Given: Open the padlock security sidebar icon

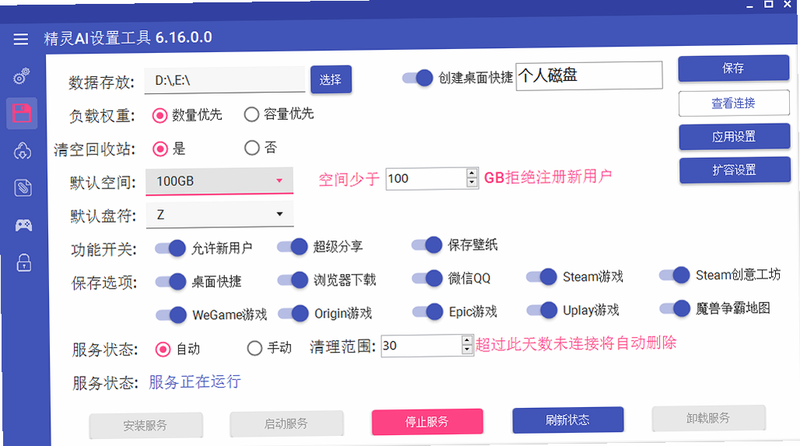Looking at the screenshot, I should pos(24,263).
